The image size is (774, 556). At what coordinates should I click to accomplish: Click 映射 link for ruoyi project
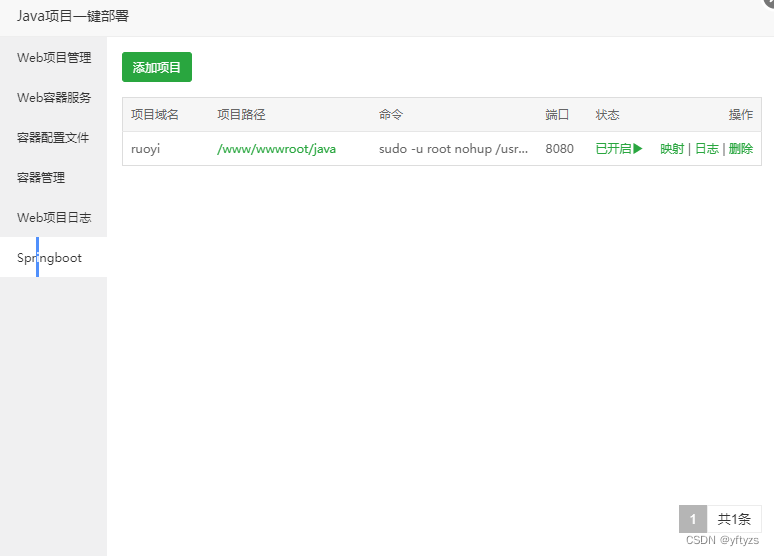tap(672, 149)
